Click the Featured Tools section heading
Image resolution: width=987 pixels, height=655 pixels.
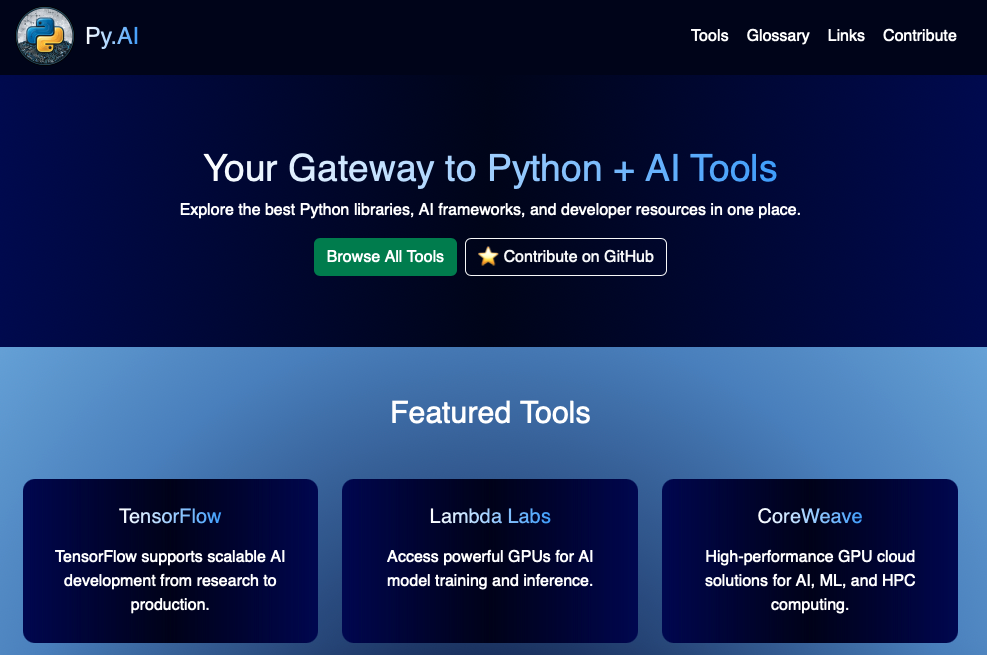(x=489, y=412)
